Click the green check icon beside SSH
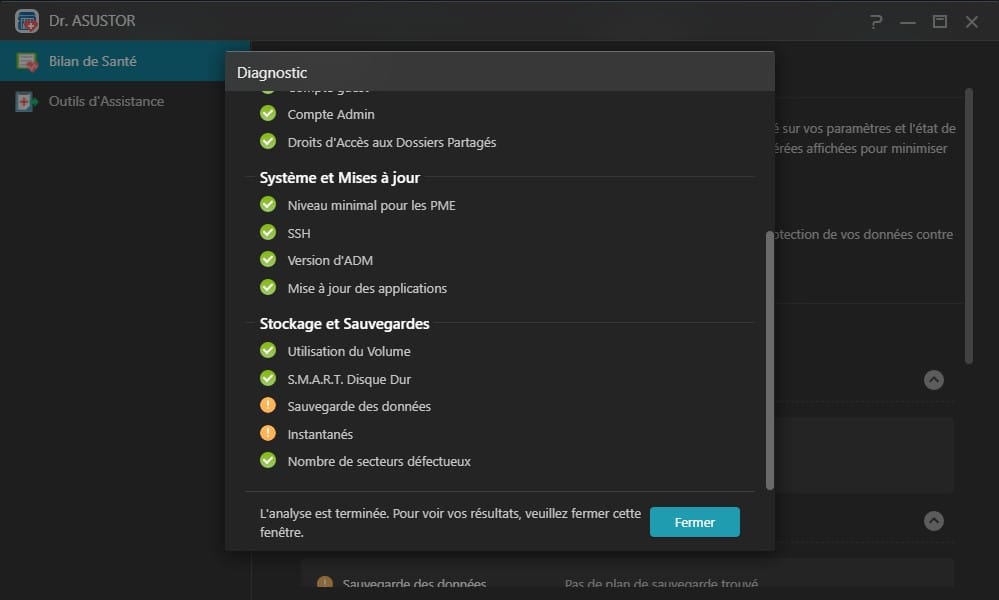Screen dimensions: 999x600 tap(268, 232)
